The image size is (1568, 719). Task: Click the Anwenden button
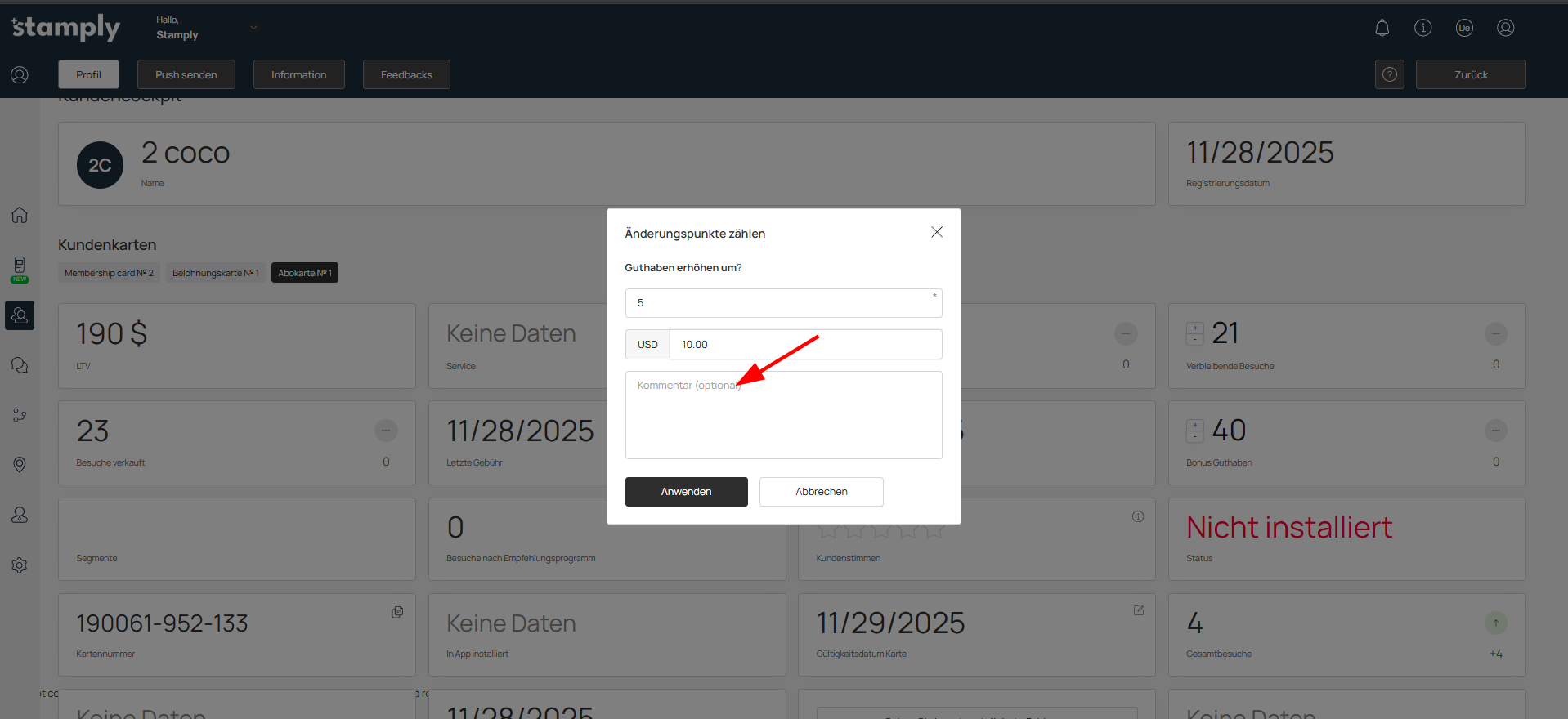pos(686,492)
